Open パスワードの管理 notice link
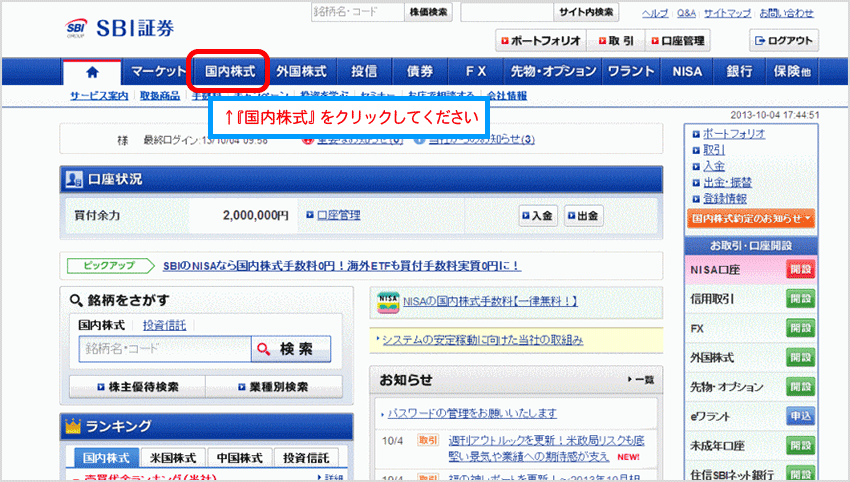The height and width of the screenshot is (482, 850). [472, 413]
